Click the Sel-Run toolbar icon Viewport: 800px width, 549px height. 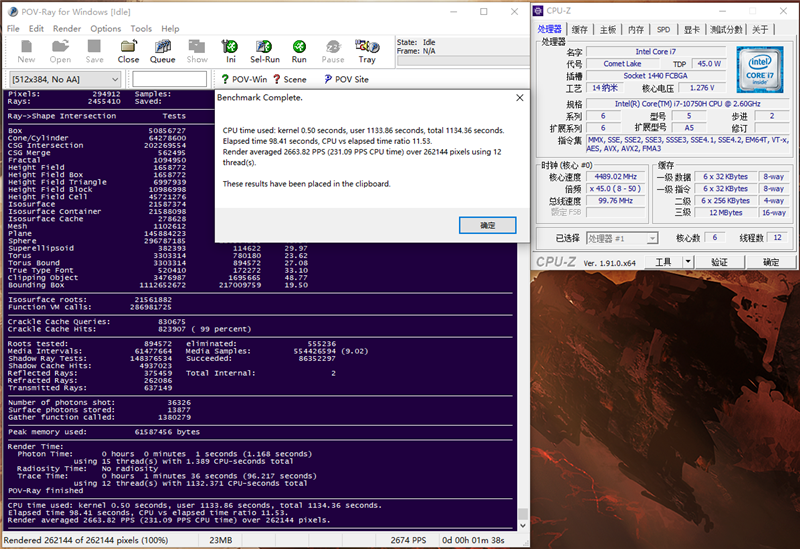click(x=265, y=52)
